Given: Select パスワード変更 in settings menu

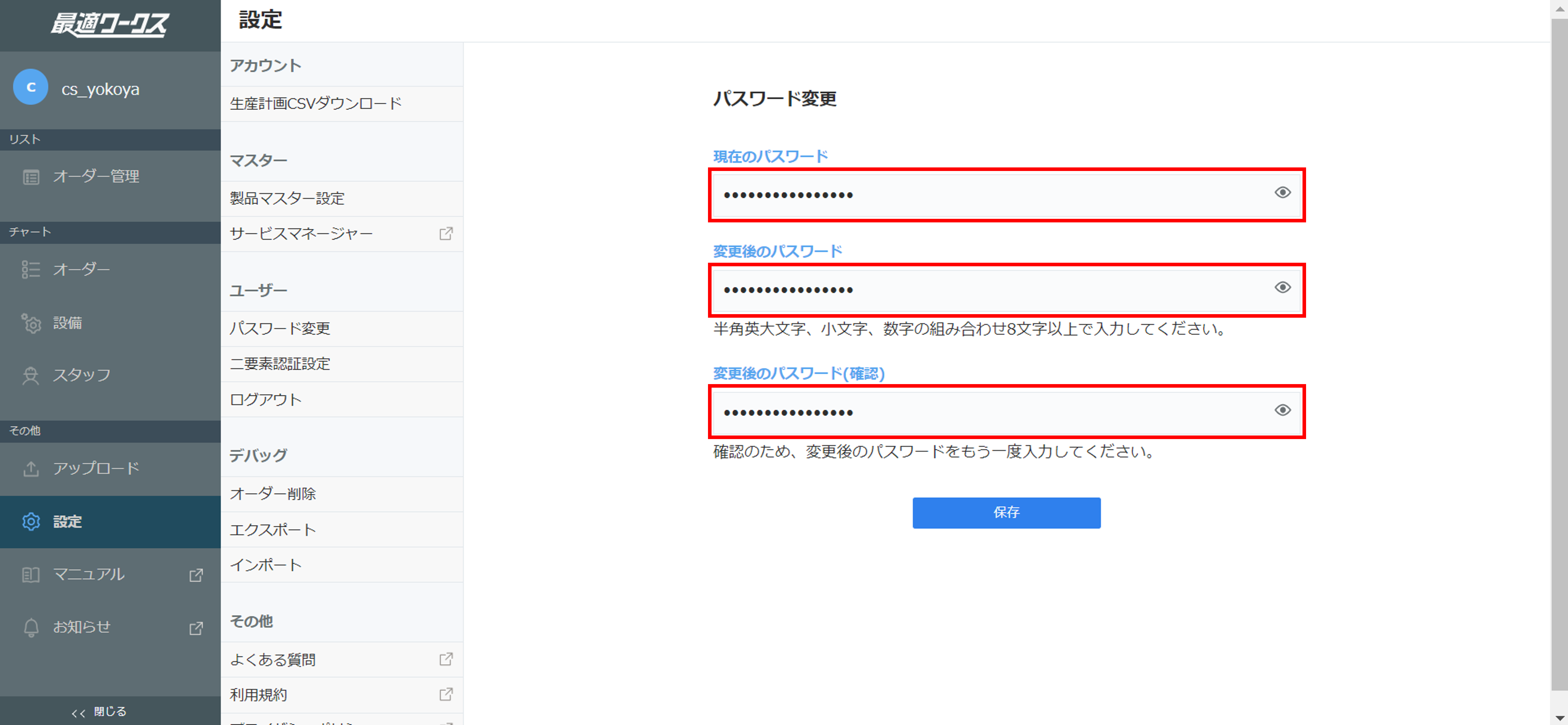Looking at the screenshot, I should [x=342, y=329].
